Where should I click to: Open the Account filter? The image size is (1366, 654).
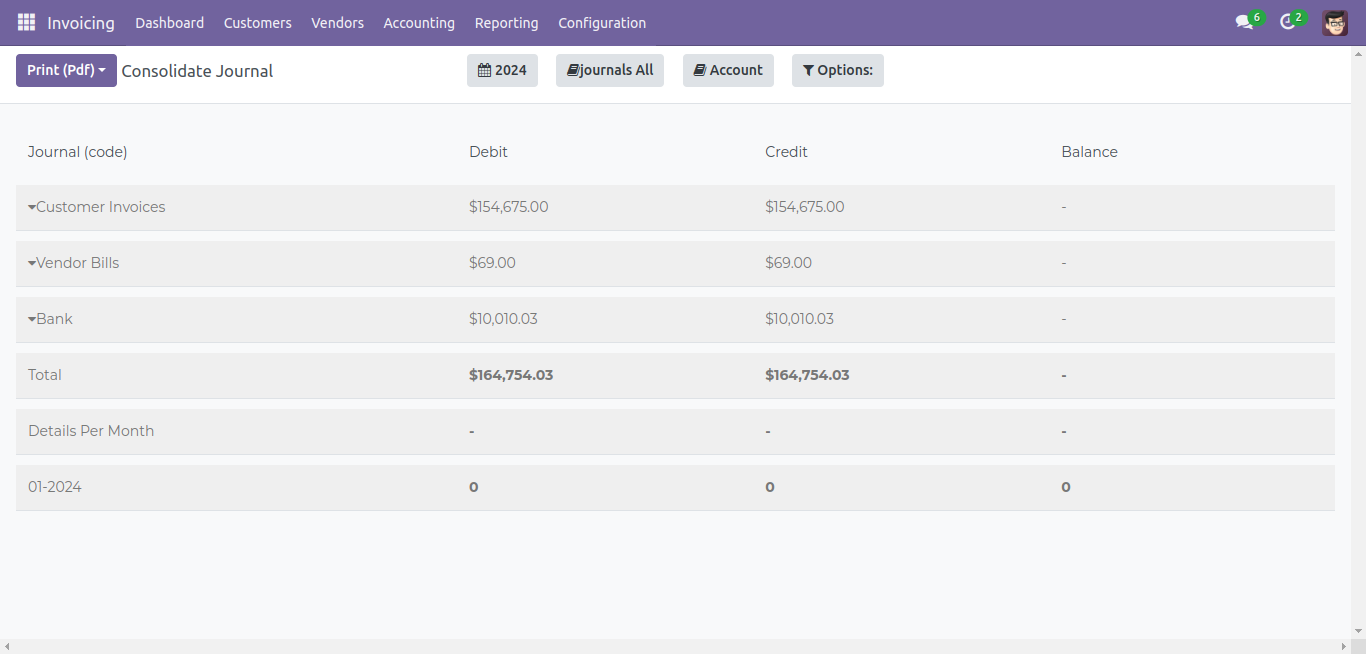(x=728, y=70)
